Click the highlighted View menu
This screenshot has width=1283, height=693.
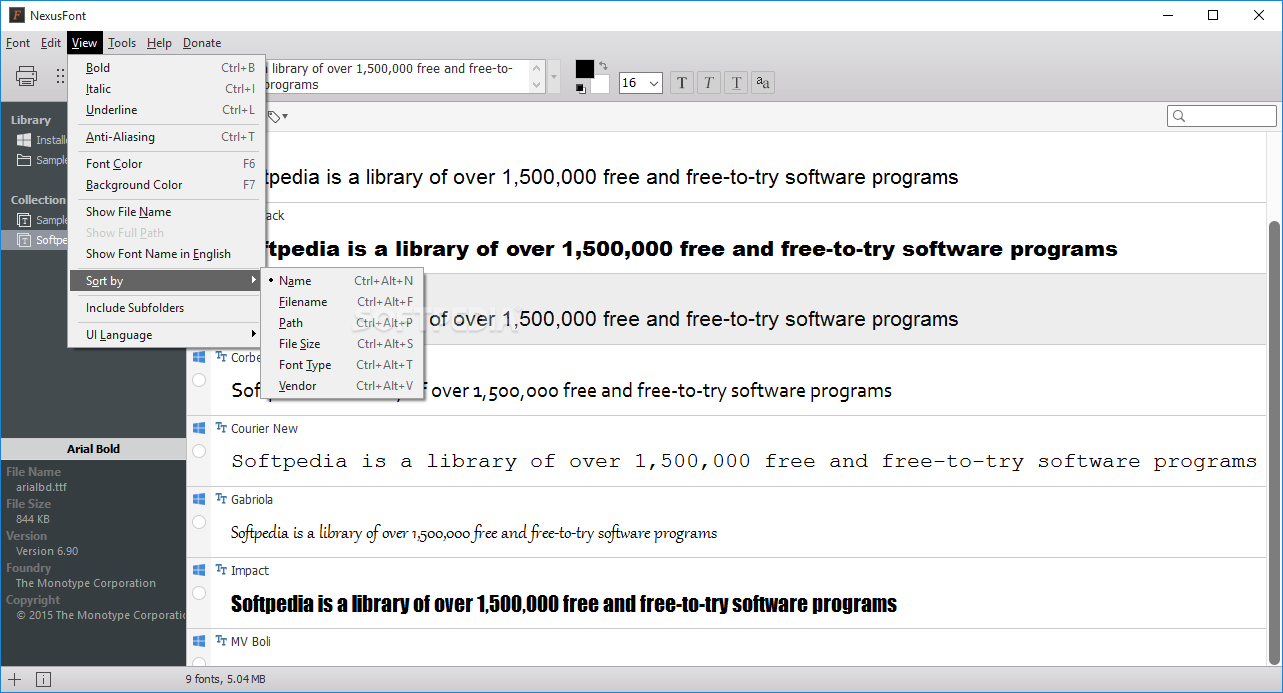[x=85, y=43]
